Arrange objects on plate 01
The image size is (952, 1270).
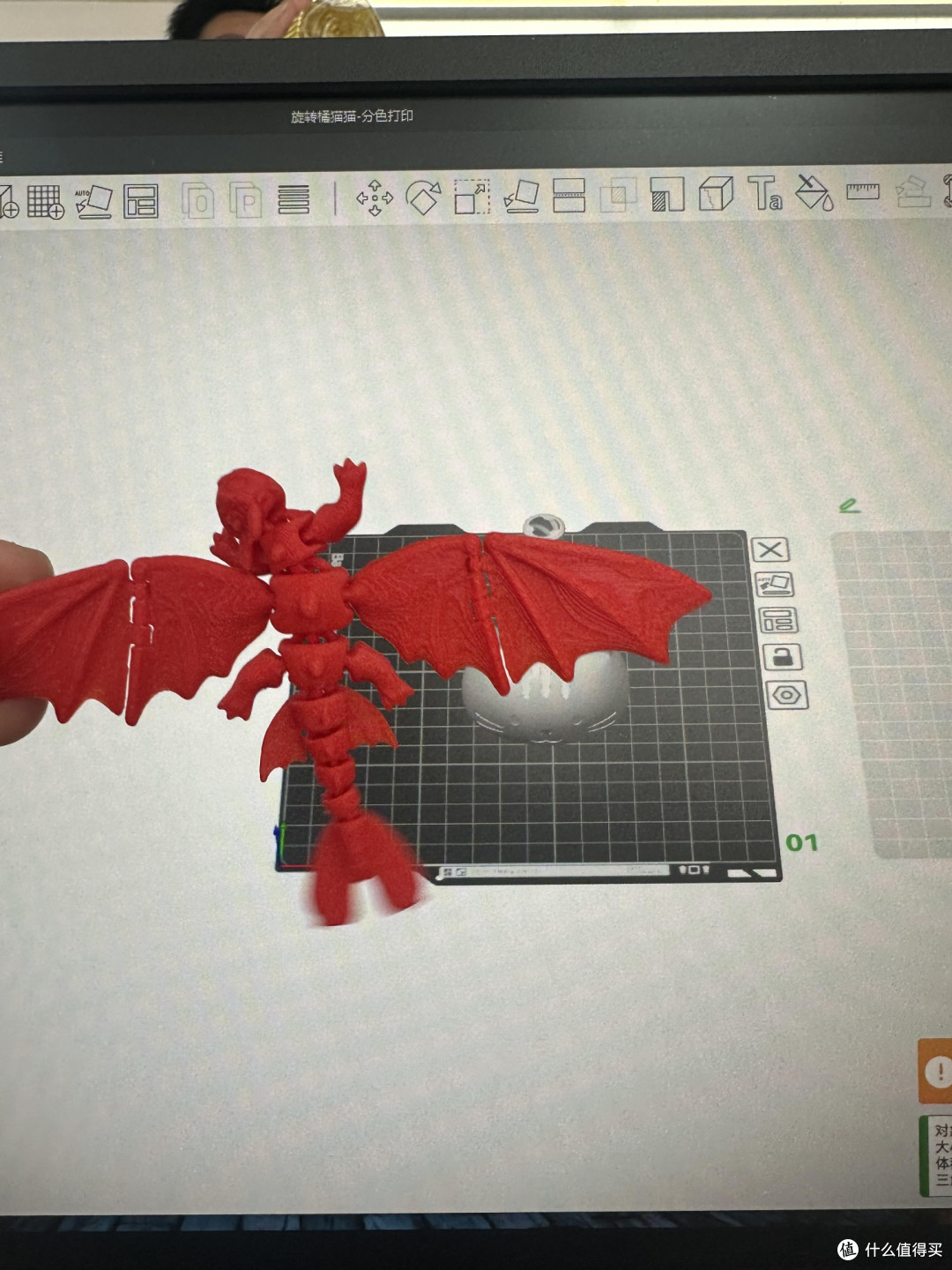tap(777, 620)
